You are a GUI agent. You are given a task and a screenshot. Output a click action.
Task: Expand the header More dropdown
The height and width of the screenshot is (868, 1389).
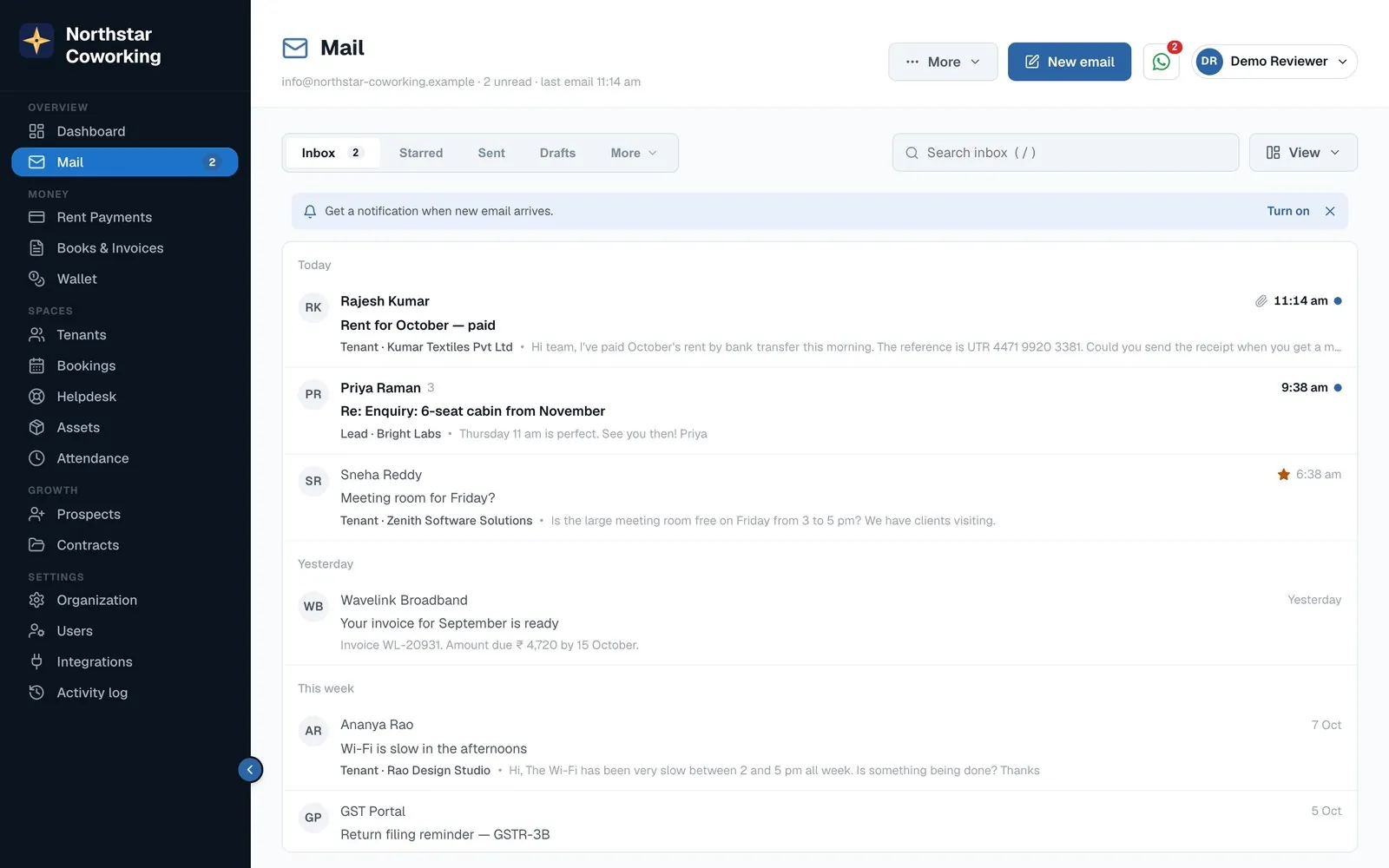(x=943, y=62)
